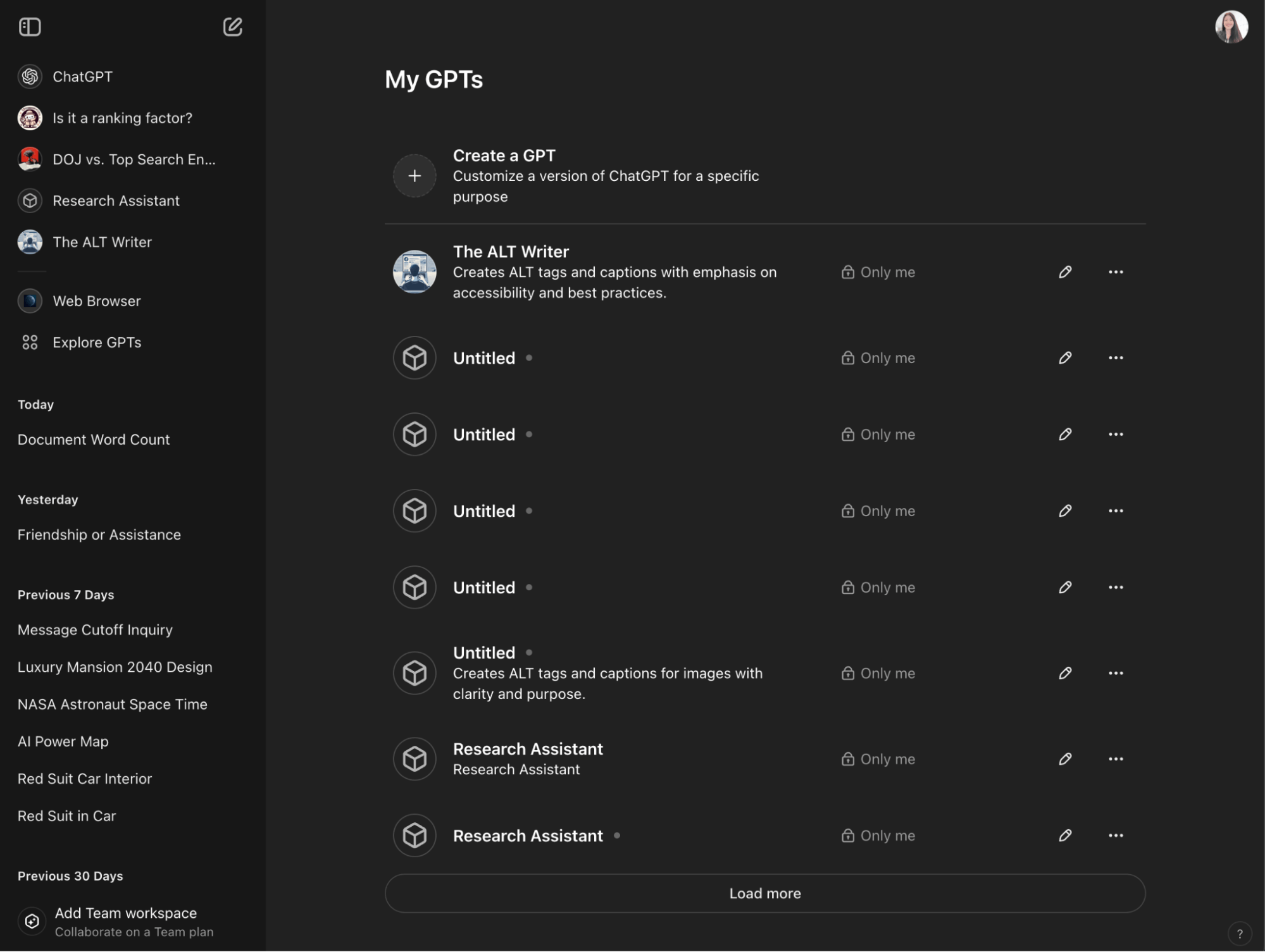Start a new chat with the compose icon
The height and width of the screenshot is (952, 1265).
coord(232,27)
